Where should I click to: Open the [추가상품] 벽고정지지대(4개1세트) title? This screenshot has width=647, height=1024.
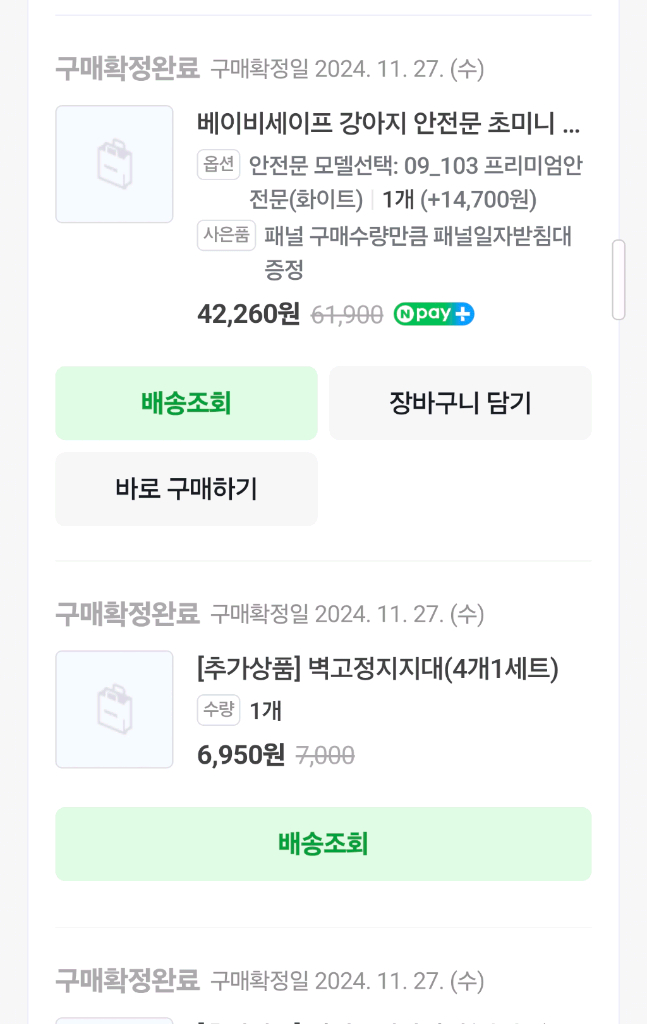point(378,669)
